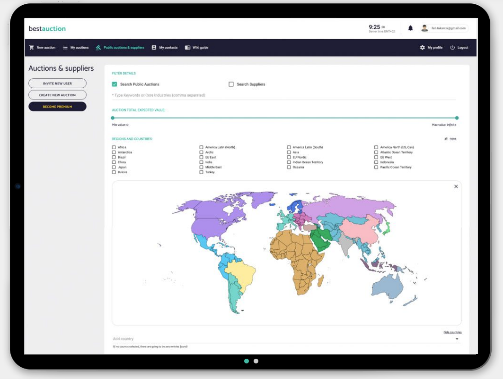This screenshot has height=379, width=503.
Task: Check the Search Suppliers checkbox
Action: [x=231, y=84]
